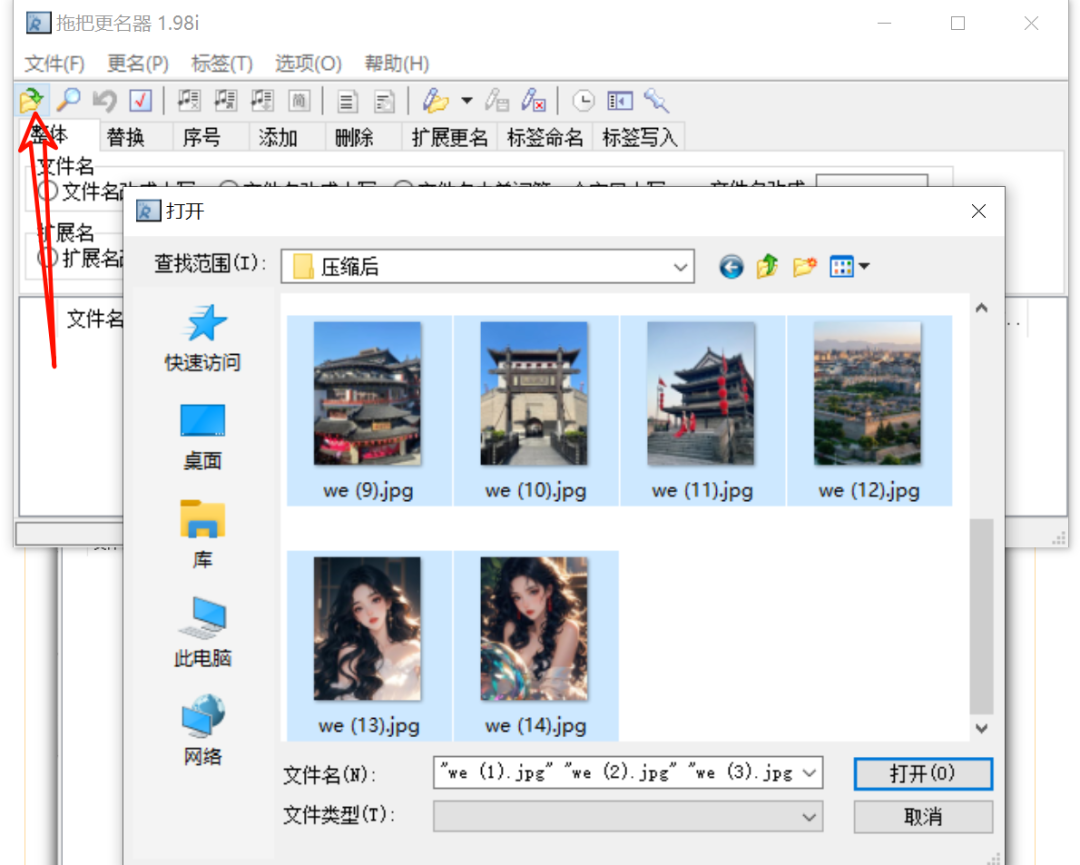This screenshot has width=1080, height=865.
Task: Click the panel layout toggle icon
Action: (620, 101)
